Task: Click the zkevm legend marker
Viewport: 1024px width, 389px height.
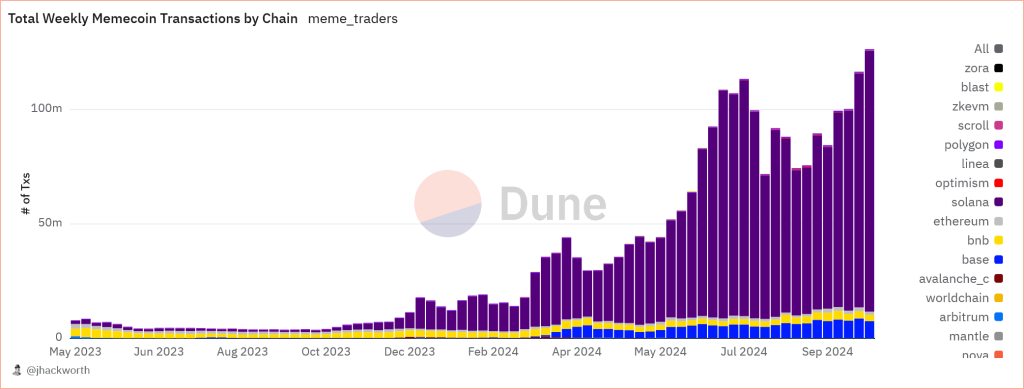Action: click(x=999, y=106)
